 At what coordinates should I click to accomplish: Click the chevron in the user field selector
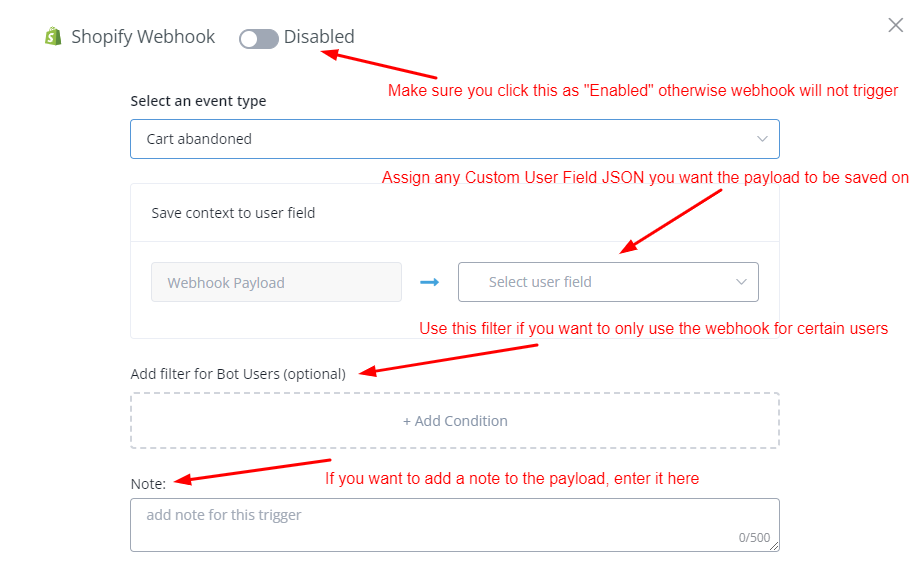pyautogui.click(x=742, y=282)
